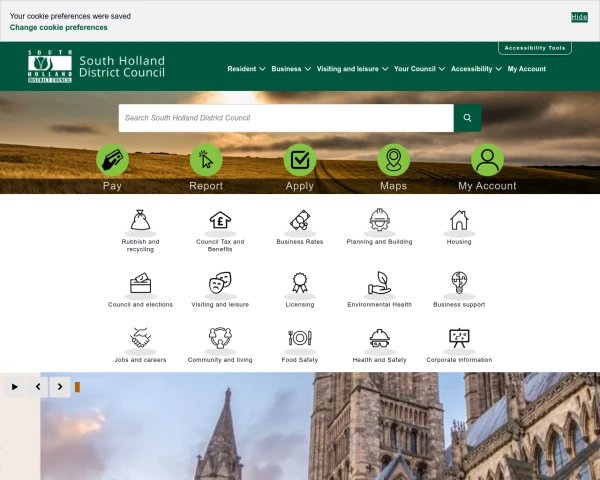The width and height of the screenshot is (600, 480).
Task: Click the green Pay card icon
Action: pyautogui.click(x=112, y=160)
